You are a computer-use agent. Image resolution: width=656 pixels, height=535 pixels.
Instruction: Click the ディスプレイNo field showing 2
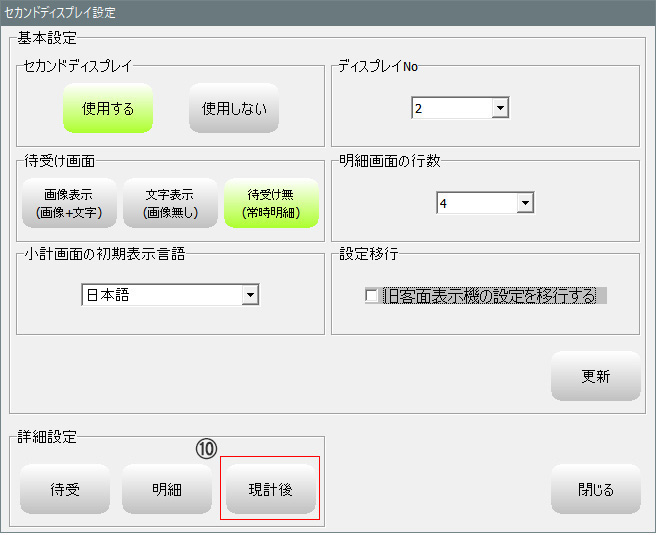[x=450, y=108]
